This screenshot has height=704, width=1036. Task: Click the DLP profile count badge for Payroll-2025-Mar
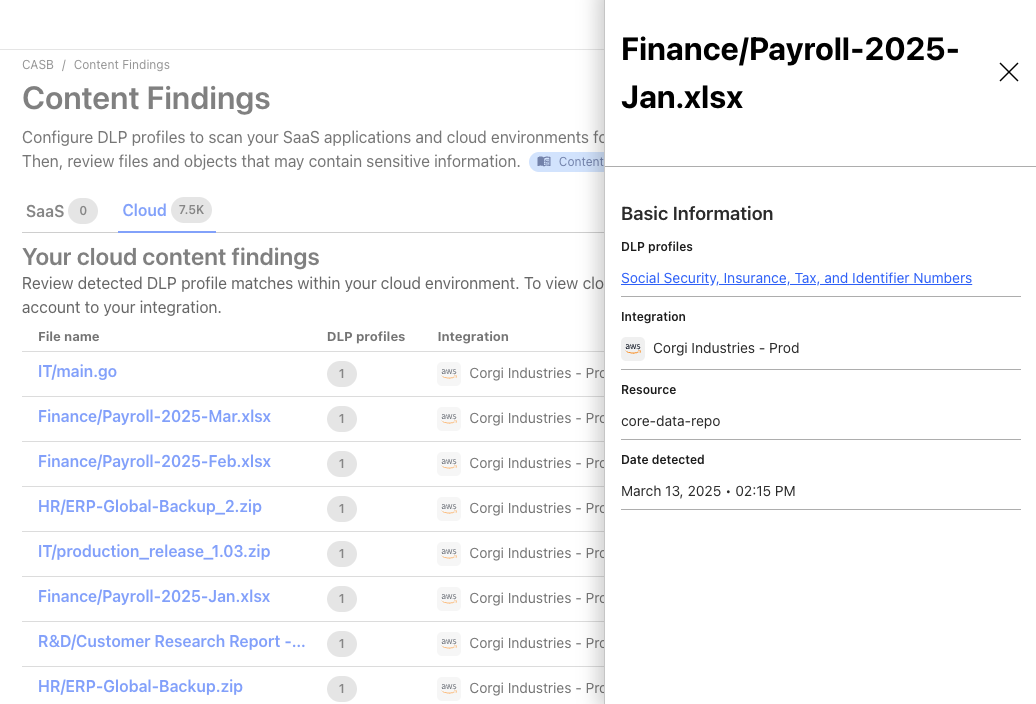point(341,419)
